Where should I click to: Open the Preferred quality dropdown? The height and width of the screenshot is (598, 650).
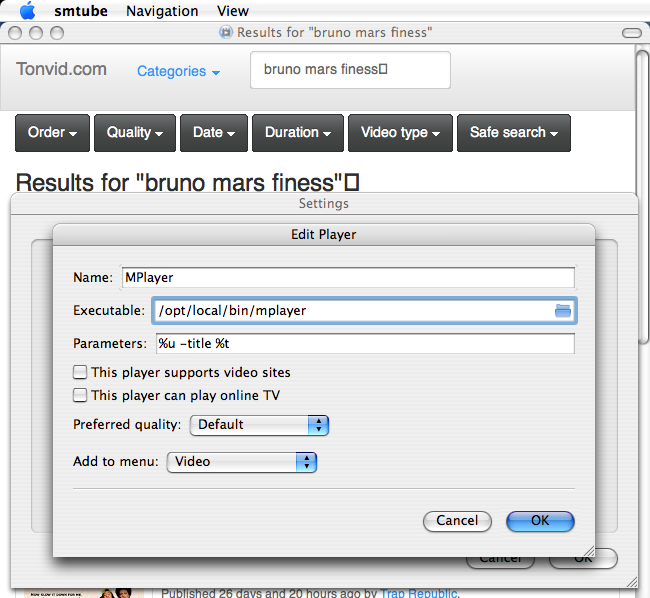259,425
